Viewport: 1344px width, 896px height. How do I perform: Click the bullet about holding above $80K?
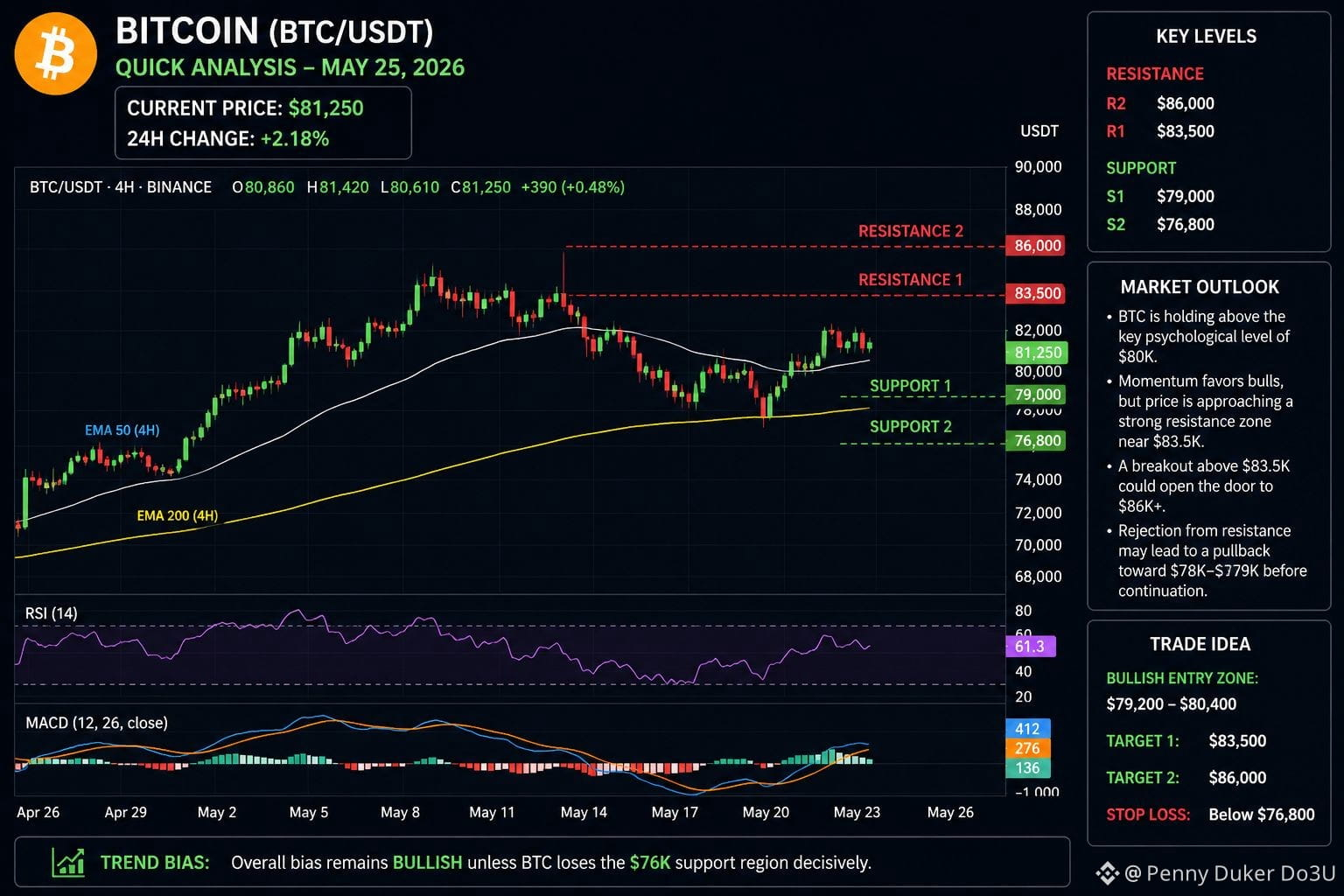point(1198,336)
